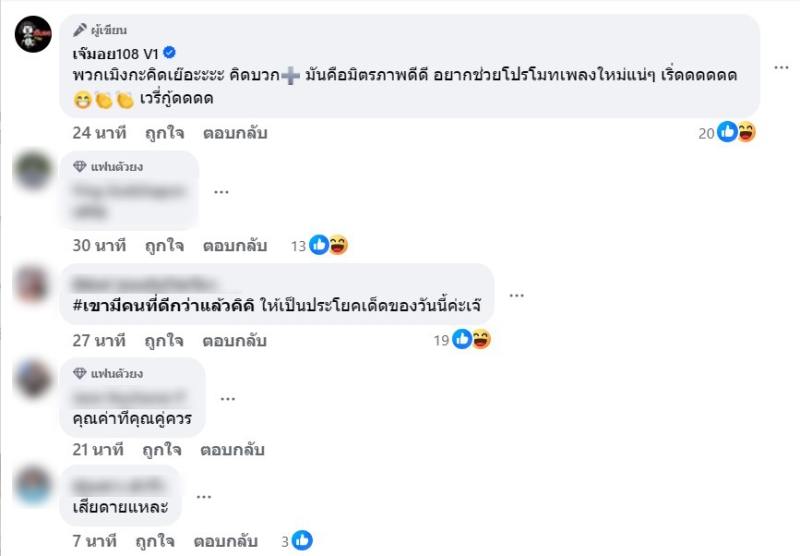Image resolution: width=800 pixels, height=556 pixels.
Task: Toggle ถูกใจ (Like) on the เจ๊มอย108 V1 comment
Action: click(x=164, y=132)
